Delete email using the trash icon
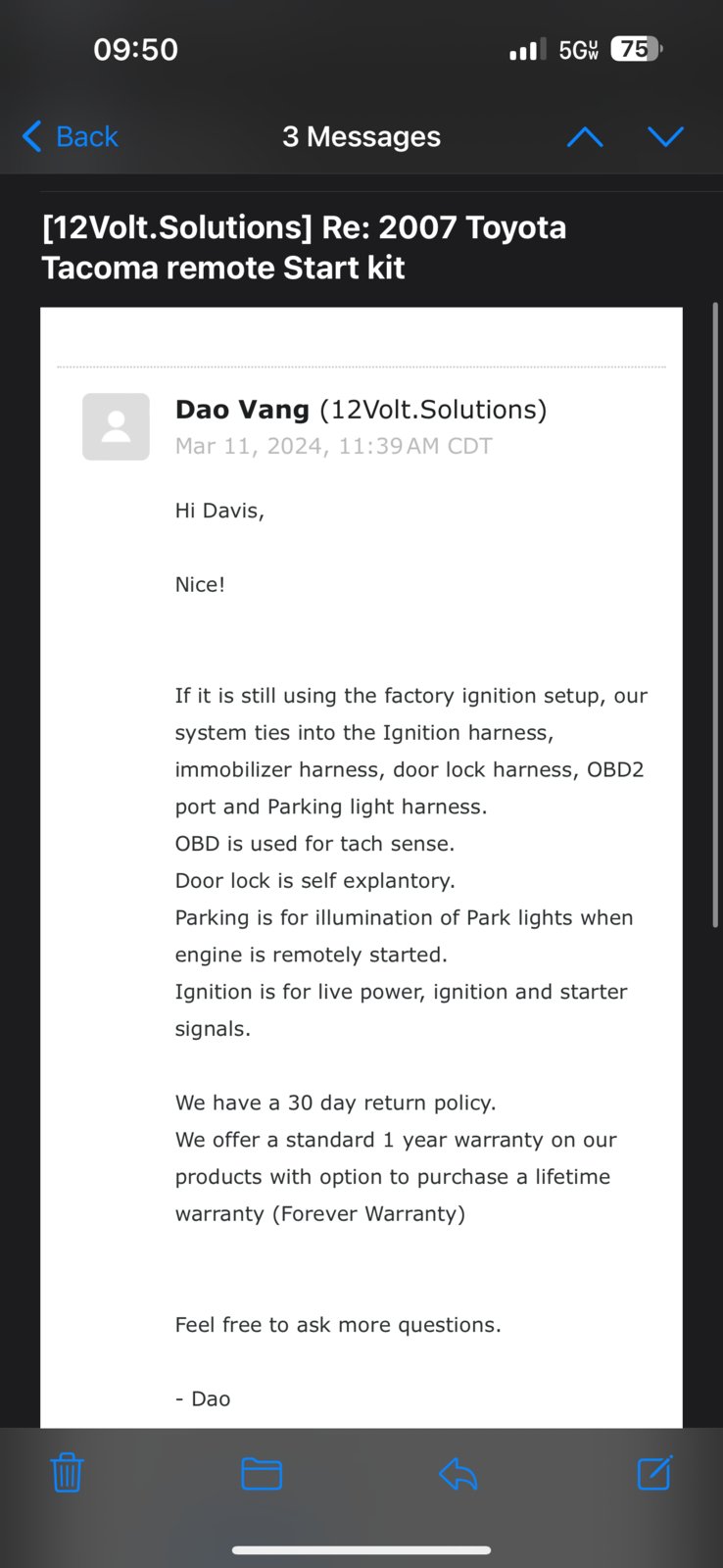723x1568 pixels. click(67, 1472)
